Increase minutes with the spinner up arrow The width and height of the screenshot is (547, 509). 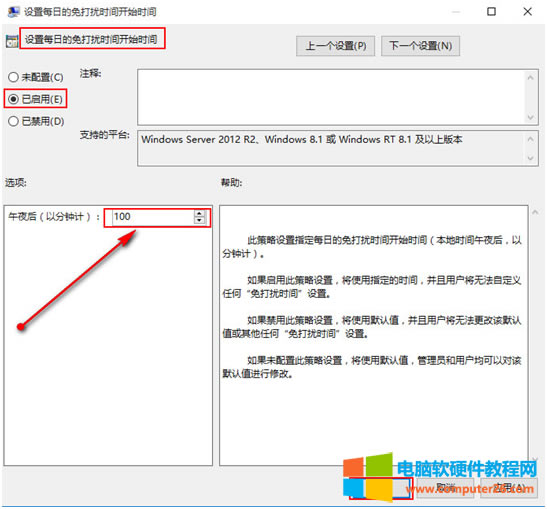click(199, 214)
